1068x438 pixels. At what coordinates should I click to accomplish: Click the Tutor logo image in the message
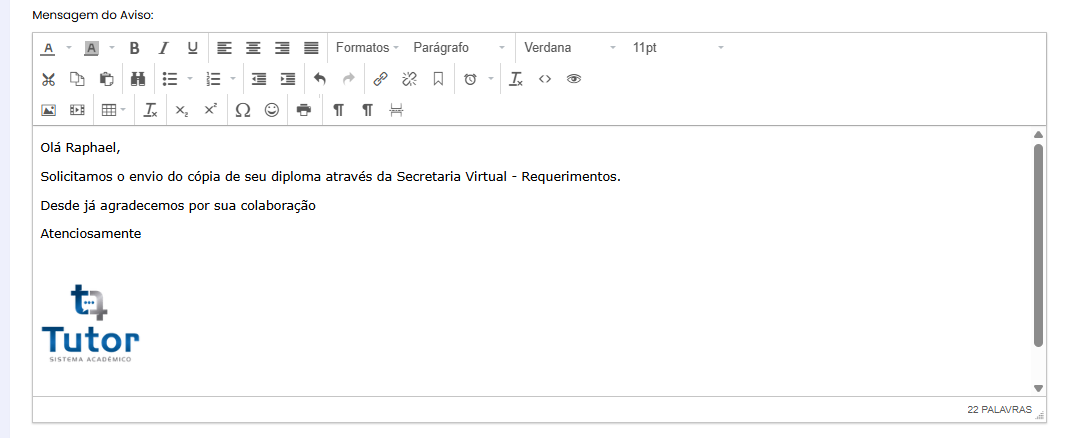[90, 323]
